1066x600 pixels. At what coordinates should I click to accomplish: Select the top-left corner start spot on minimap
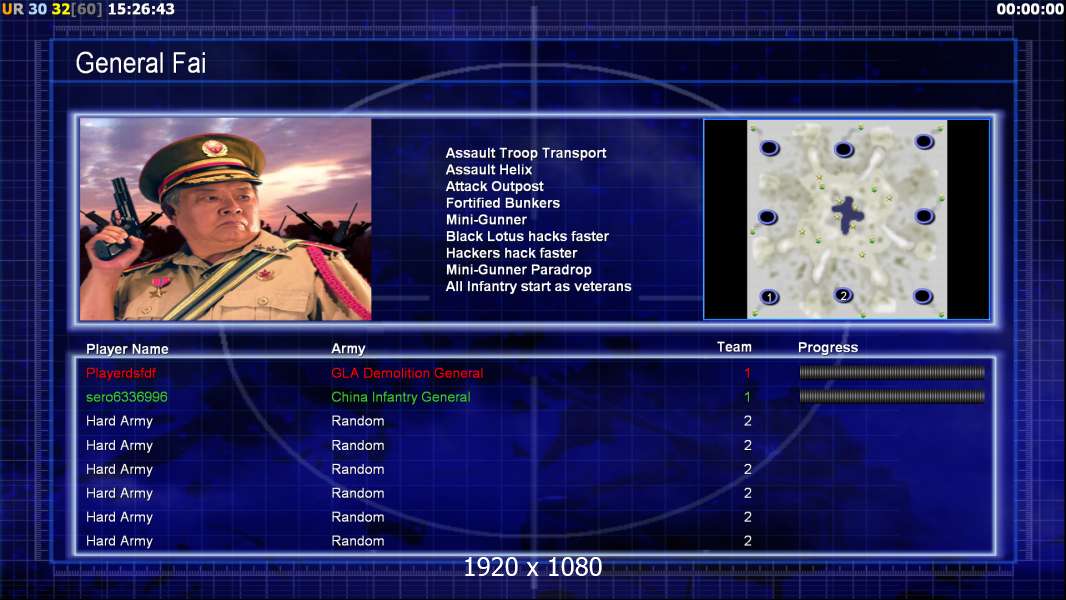(769, 147)
